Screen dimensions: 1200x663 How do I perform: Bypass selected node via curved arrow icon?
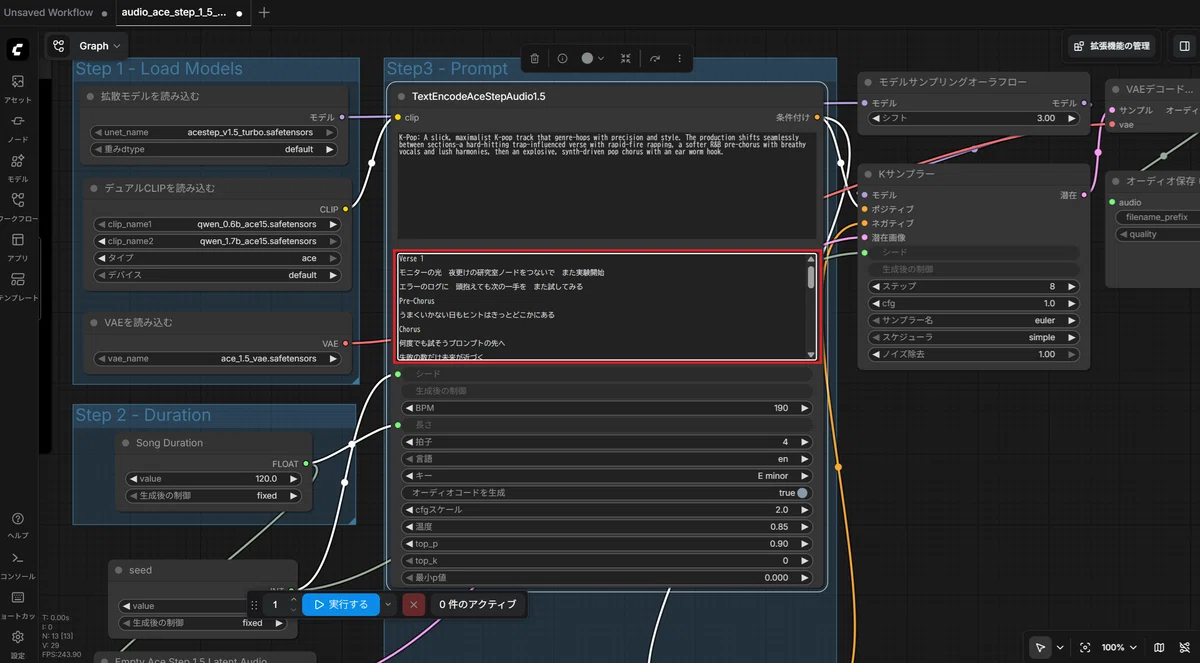[x=655, y=59]
